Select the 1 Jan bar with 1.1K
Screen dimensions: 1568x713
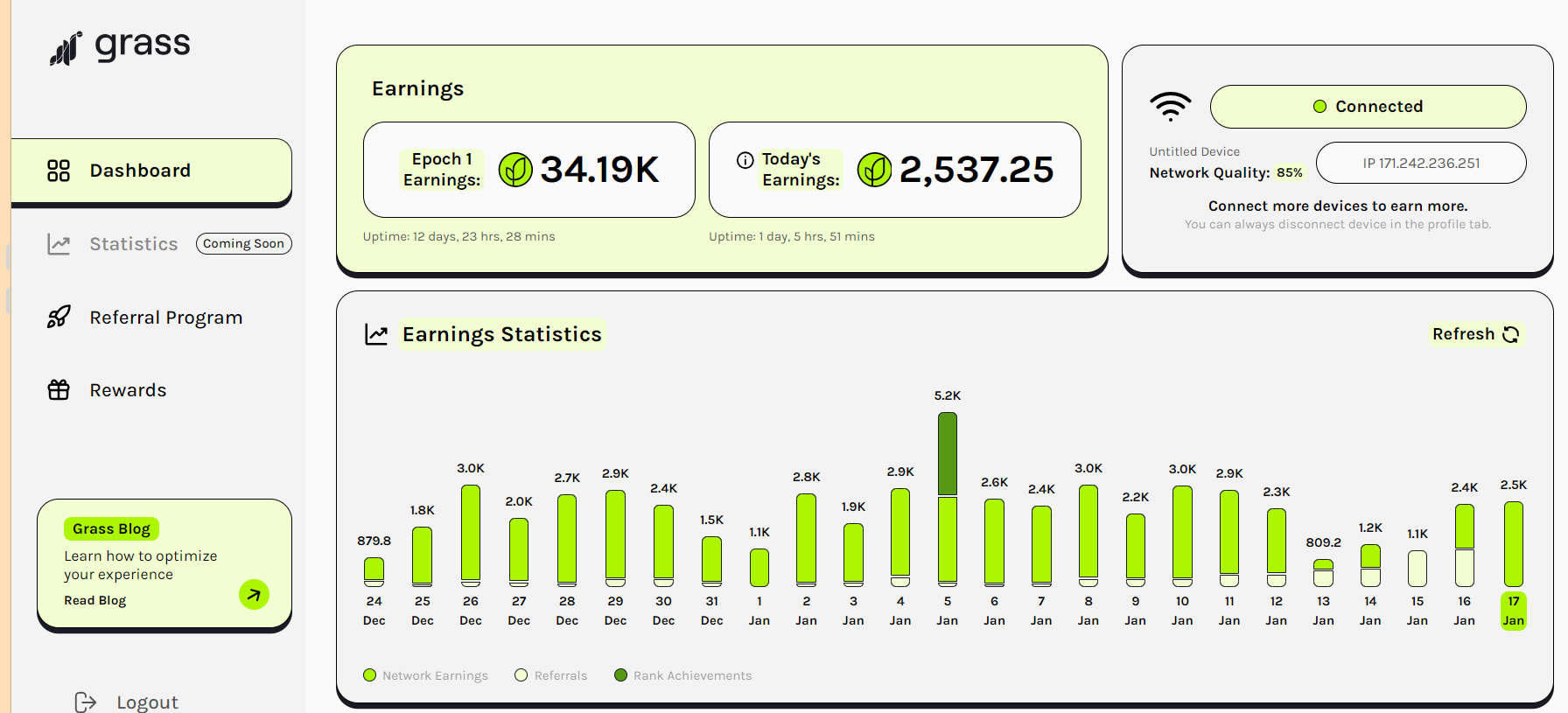759,568
